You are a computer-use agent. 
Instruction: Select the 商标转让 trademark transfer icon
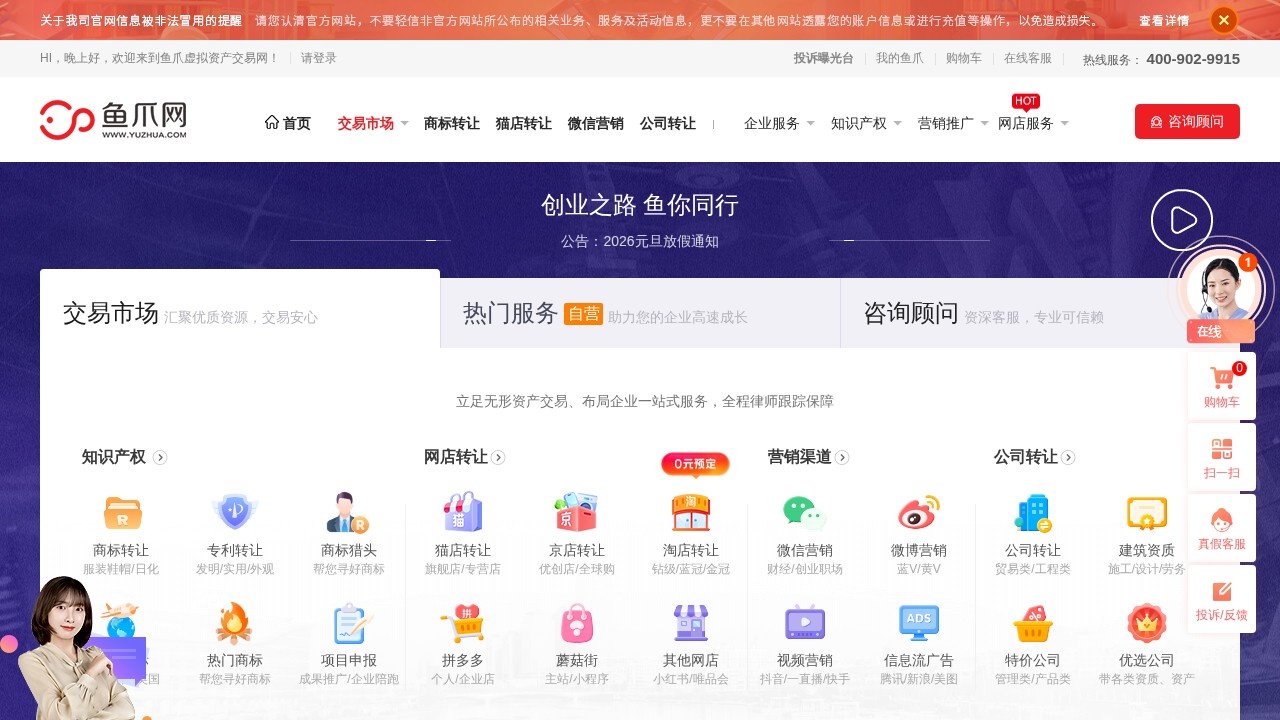tap(120, 512)
